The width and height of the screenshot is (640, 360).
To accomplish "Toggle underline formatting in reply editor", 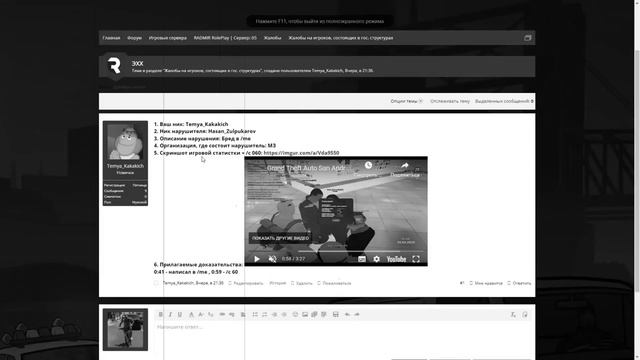I will point(180,314).
